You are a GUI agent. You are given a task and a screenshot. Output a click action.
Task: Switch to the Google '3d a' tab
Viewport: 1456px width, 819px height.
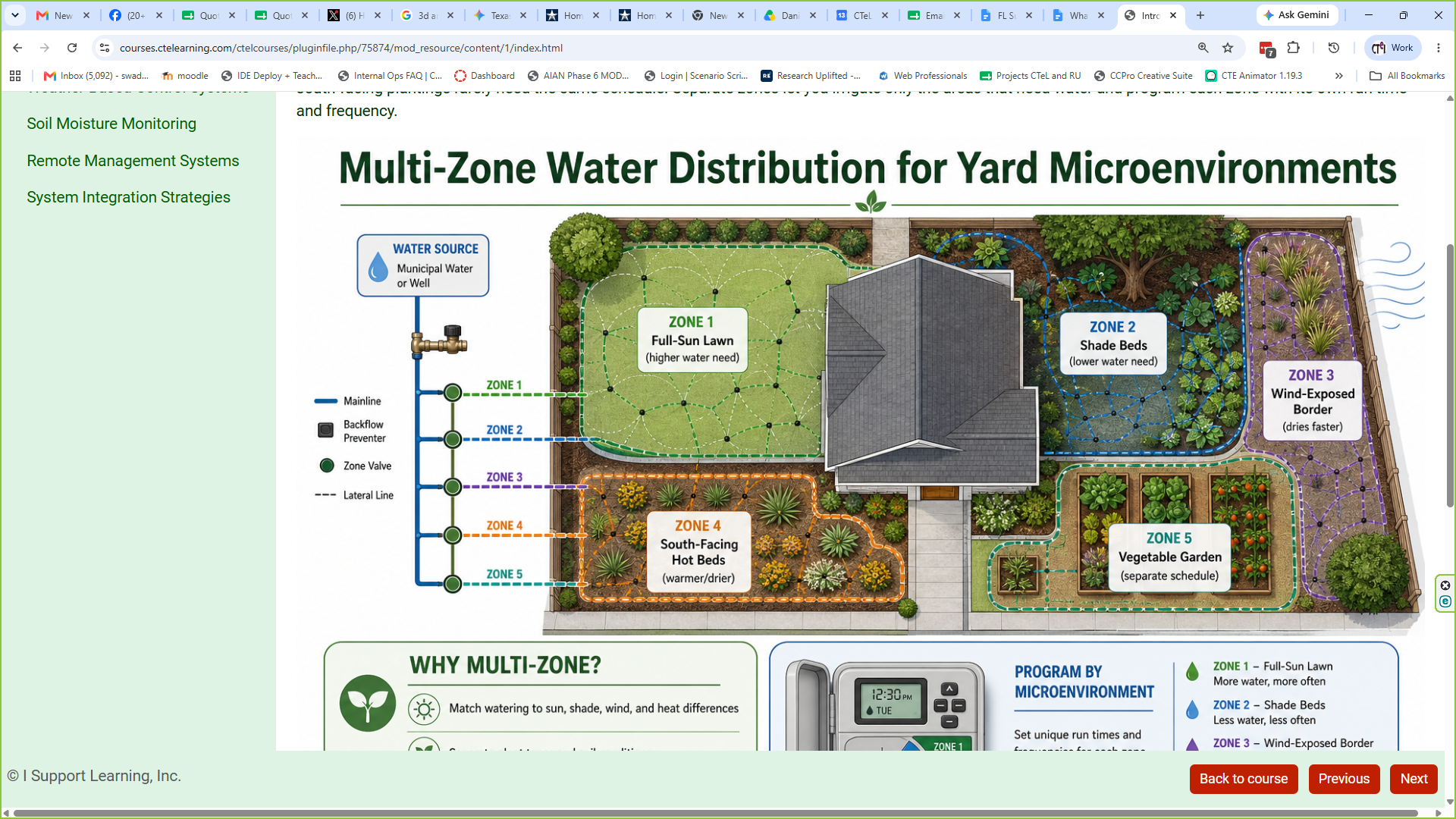coord(426,15)
